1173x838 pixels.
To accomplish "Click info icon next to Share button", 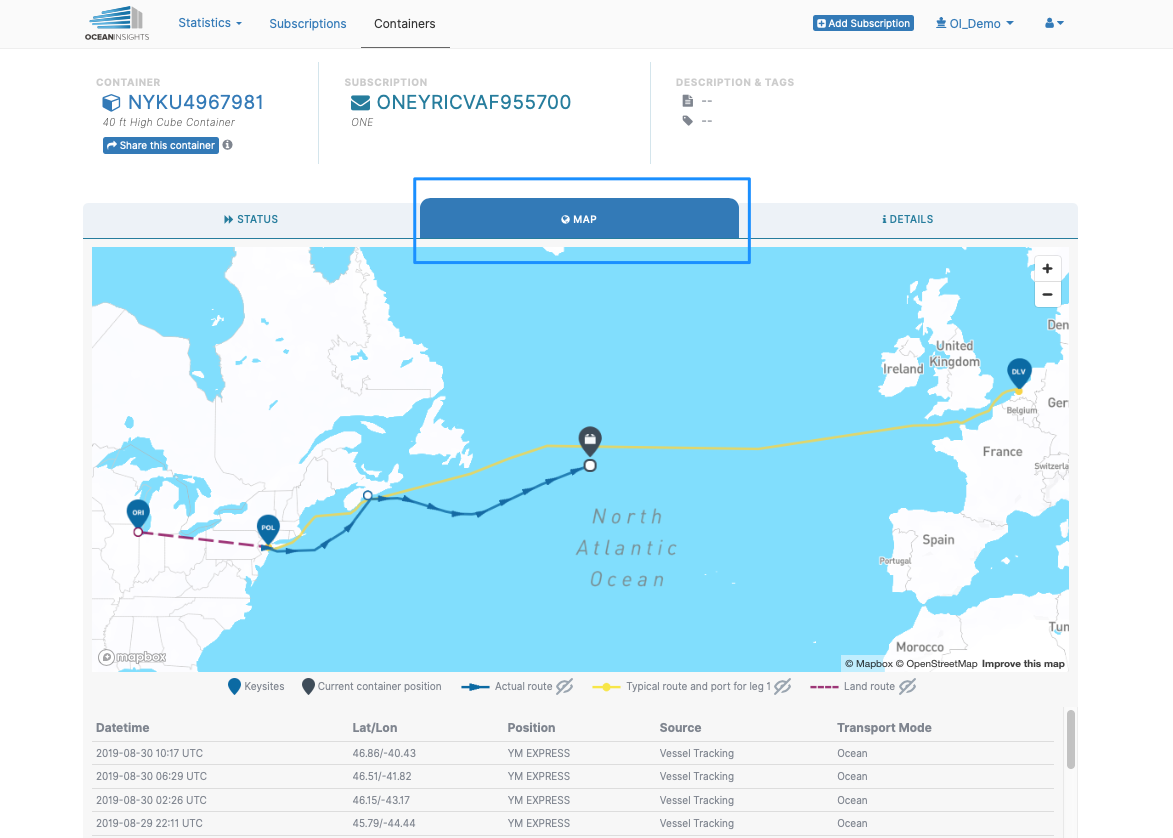I will (x=227, y=145).
